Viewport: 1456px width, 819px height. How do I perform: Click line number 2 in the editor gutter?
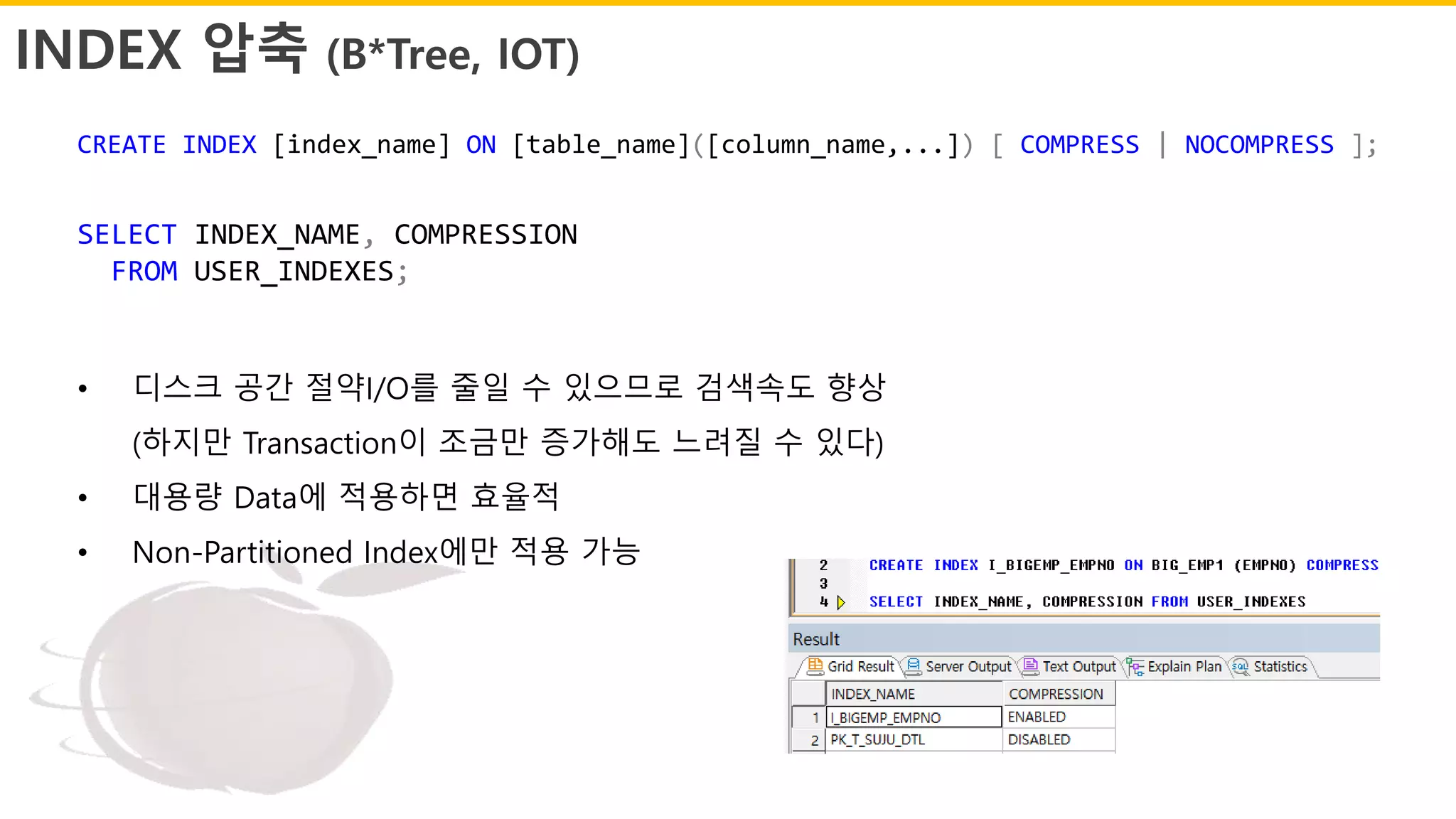tap(823, 565)
